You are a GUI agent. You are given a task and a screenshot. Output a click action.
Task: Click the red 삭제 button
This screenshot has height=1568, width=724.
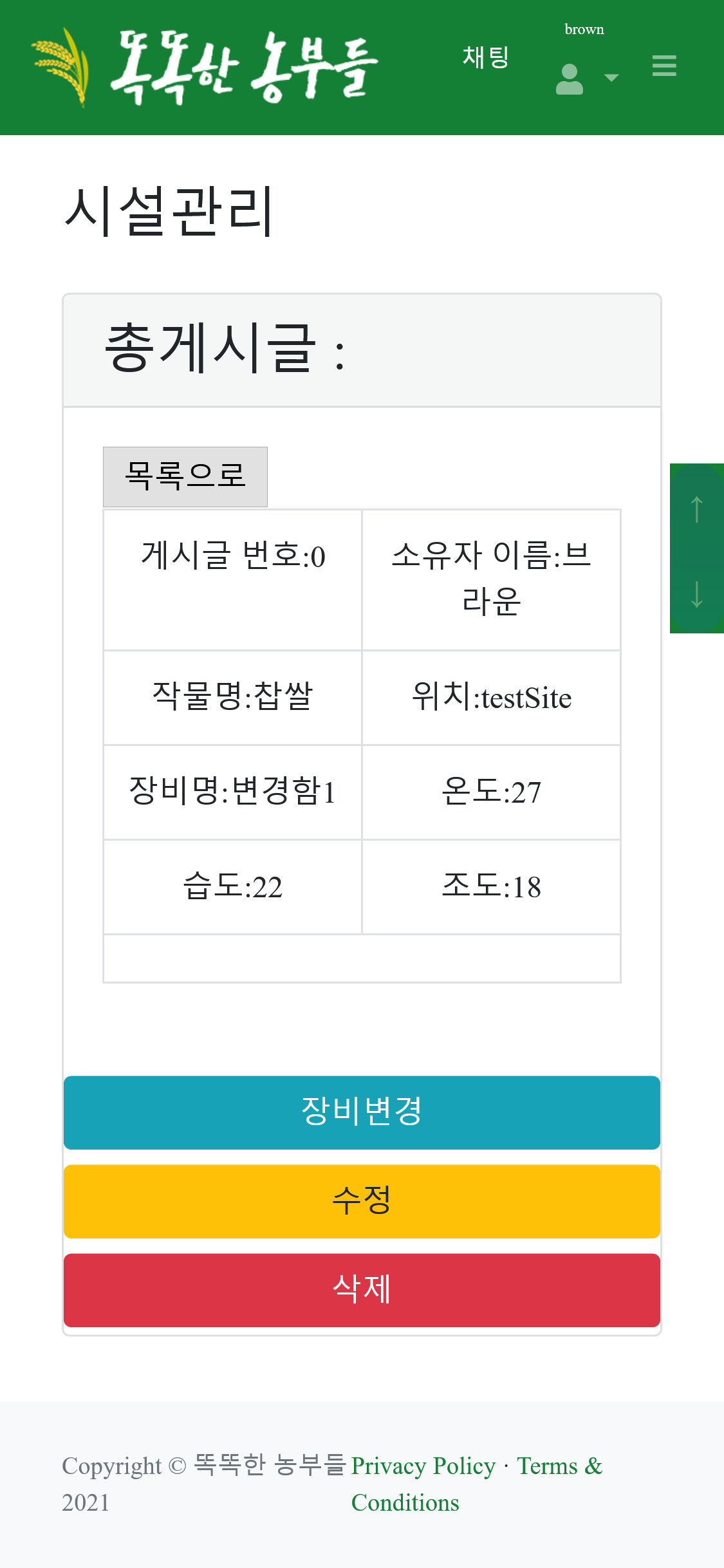click(x=362, y=1290)
